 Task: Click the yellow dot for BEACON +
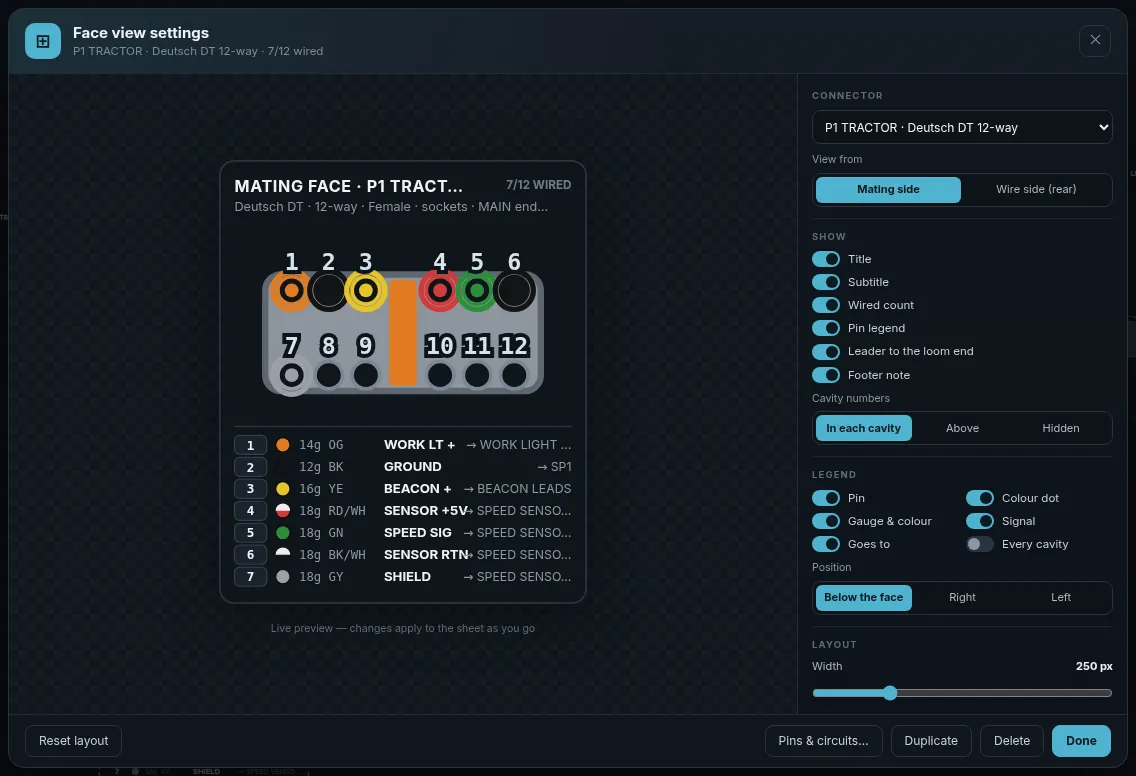283,489
